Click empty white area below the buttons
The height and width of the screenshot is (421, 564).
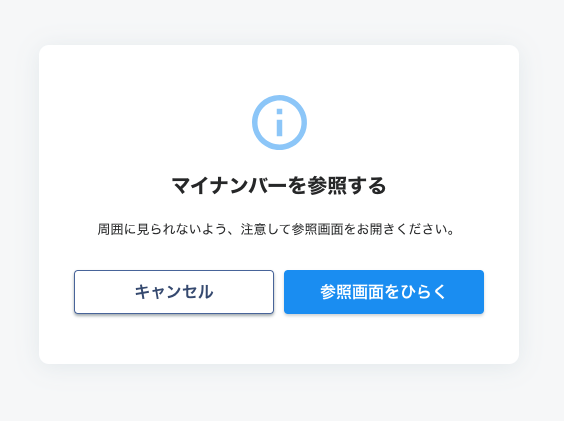[279, 338]
